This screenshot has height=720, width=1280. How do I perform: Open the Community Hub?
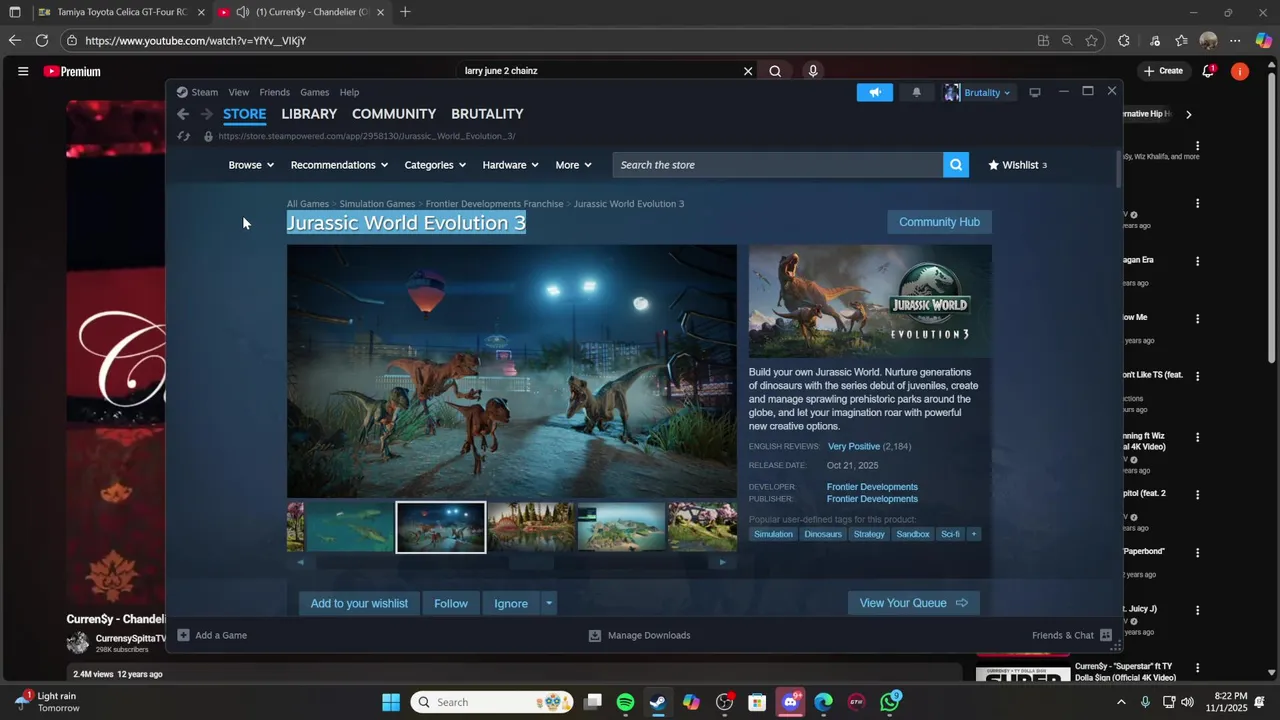[x=939, y=222]
